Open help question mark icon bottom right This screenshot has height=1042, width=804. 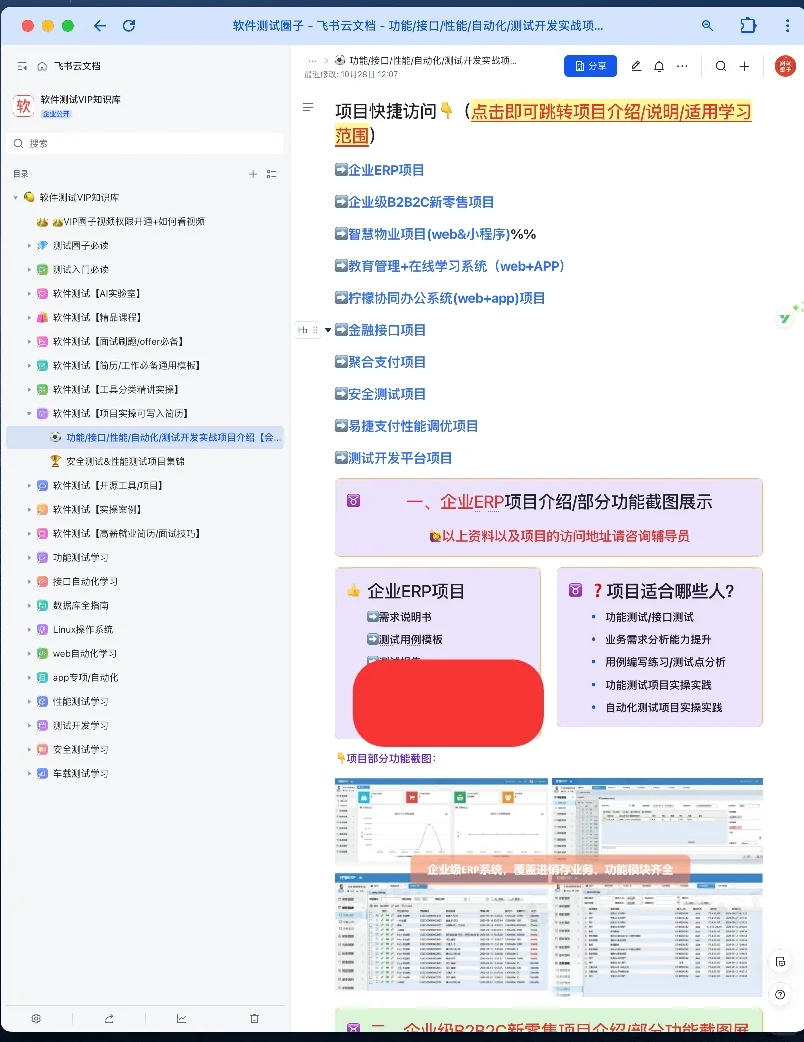point(781,994)
